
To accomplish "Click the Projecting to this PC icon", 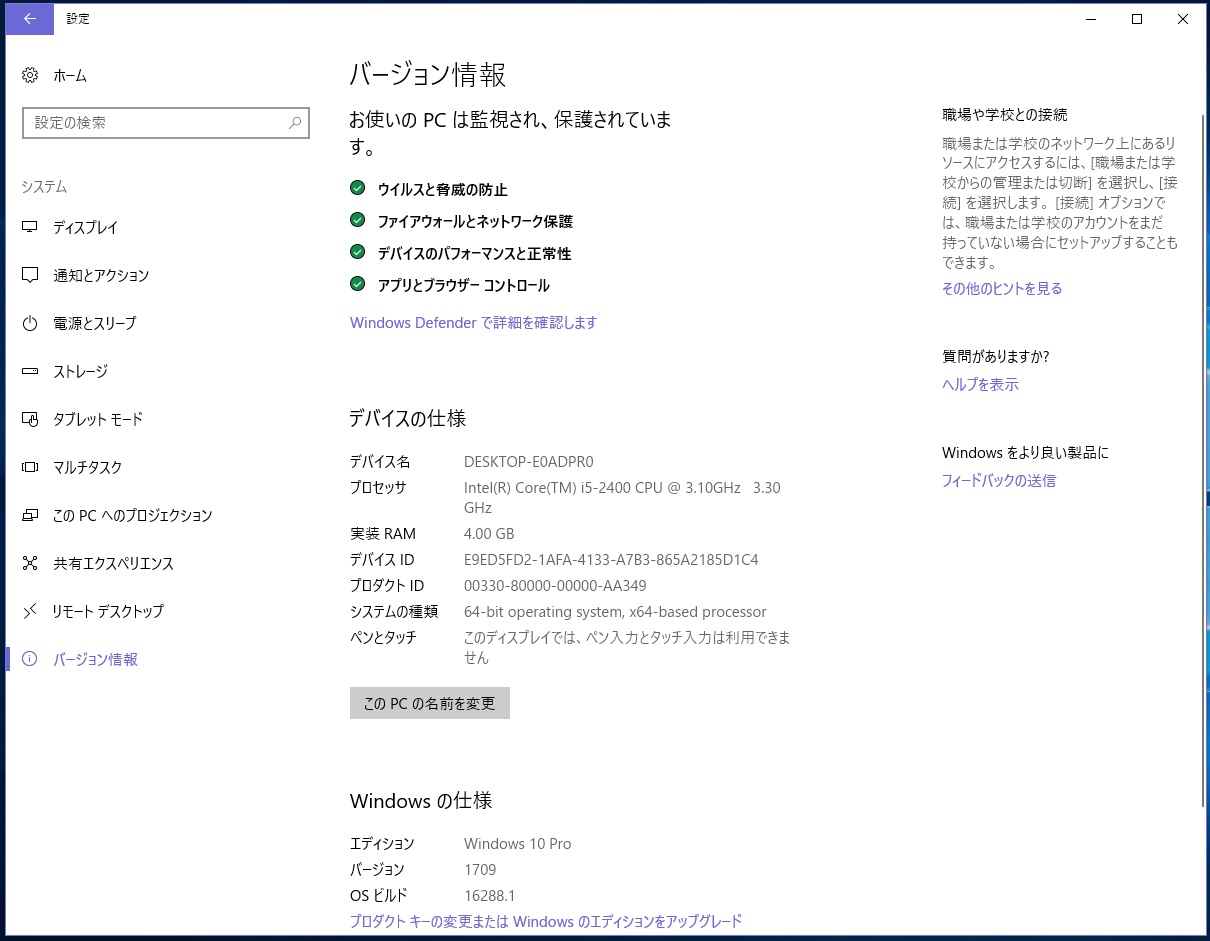I will click(x=30, y=515).
